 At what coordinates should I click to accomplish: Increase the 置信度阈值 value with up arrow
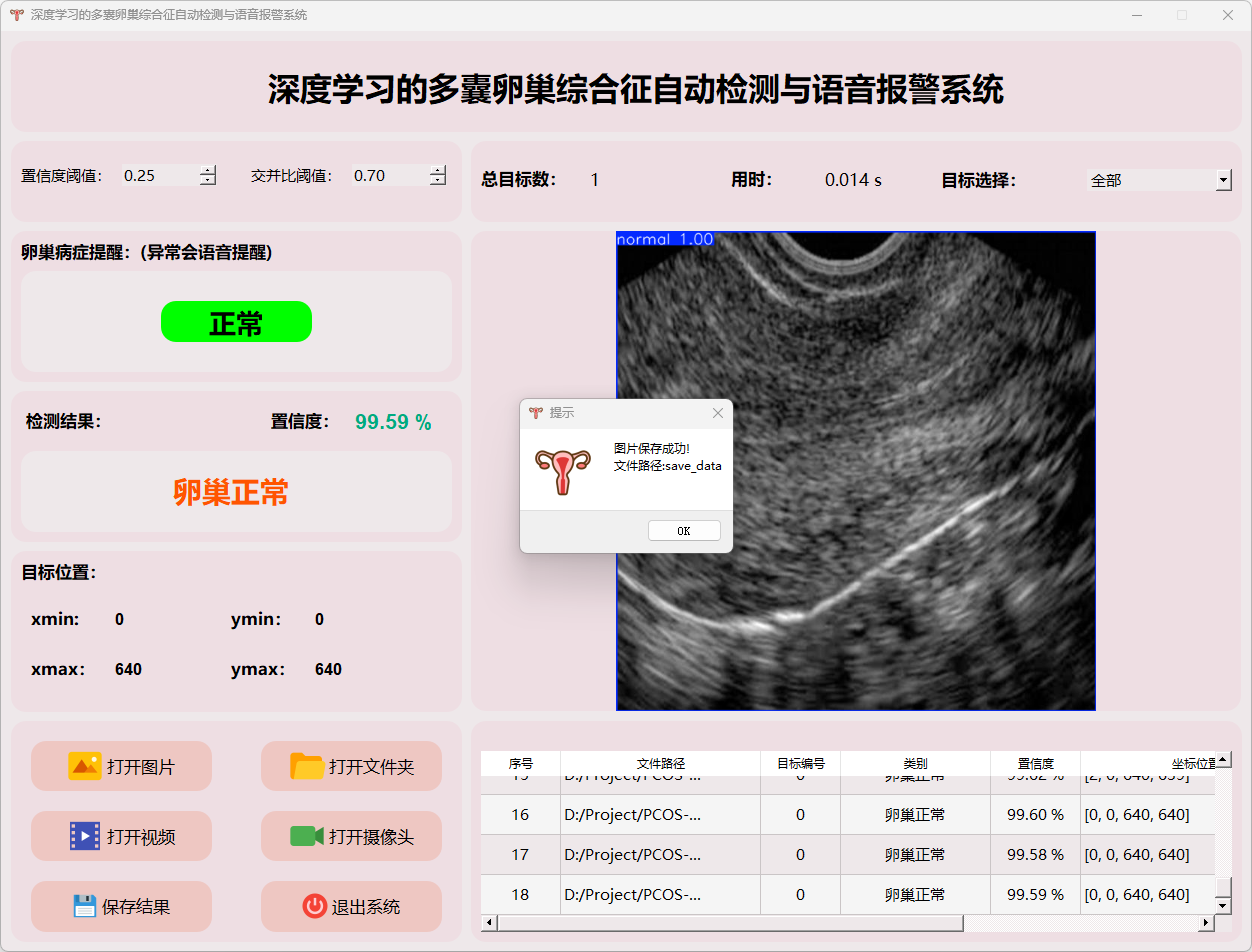(207, 170)
